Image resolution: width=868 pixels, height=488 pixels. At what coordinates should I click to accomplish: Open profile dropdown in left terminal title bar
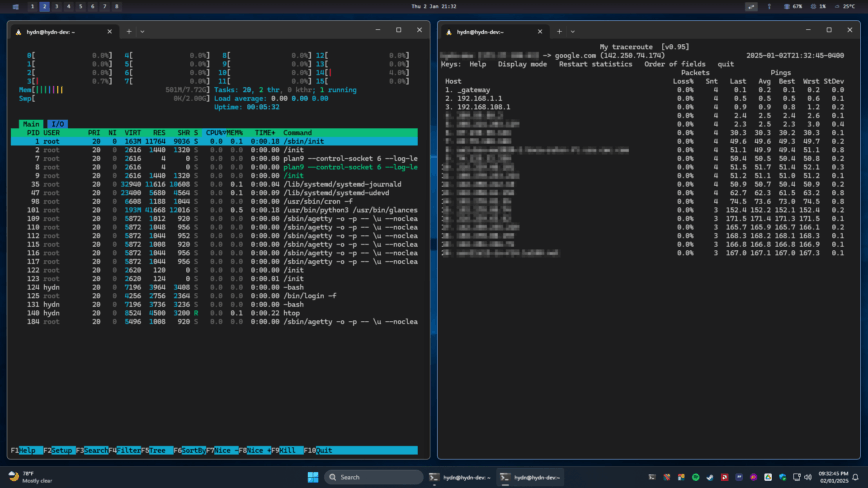click(x=142, y=32)
